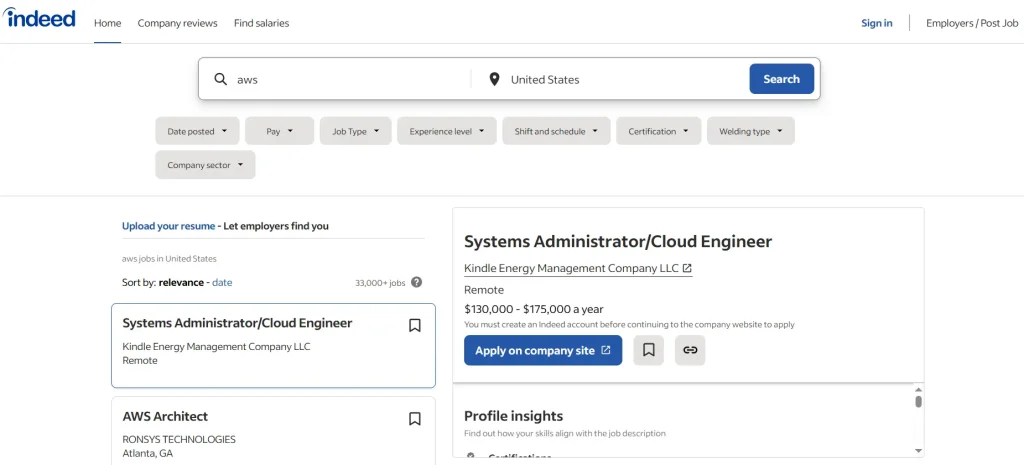Screen dimensions: 1024x465
Task: Open Find salaries page
Action: click(x=261, y=23)
